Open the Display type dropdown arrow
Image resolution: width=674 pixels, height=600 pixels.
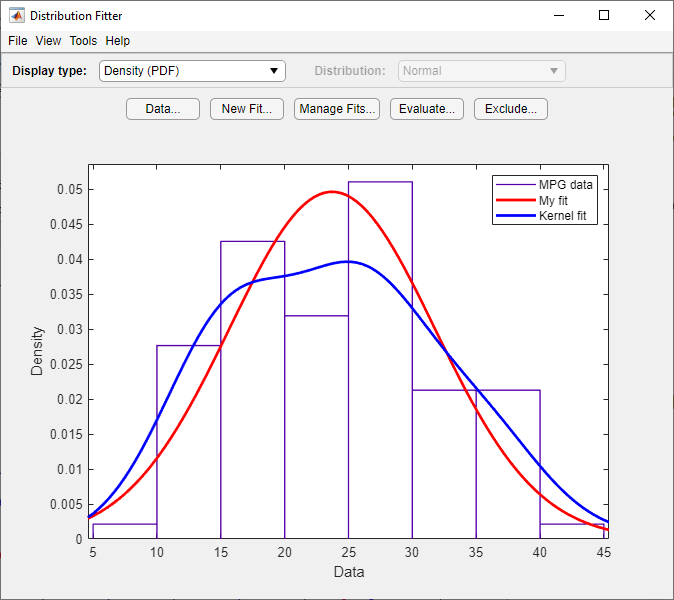tap(274, 71)
